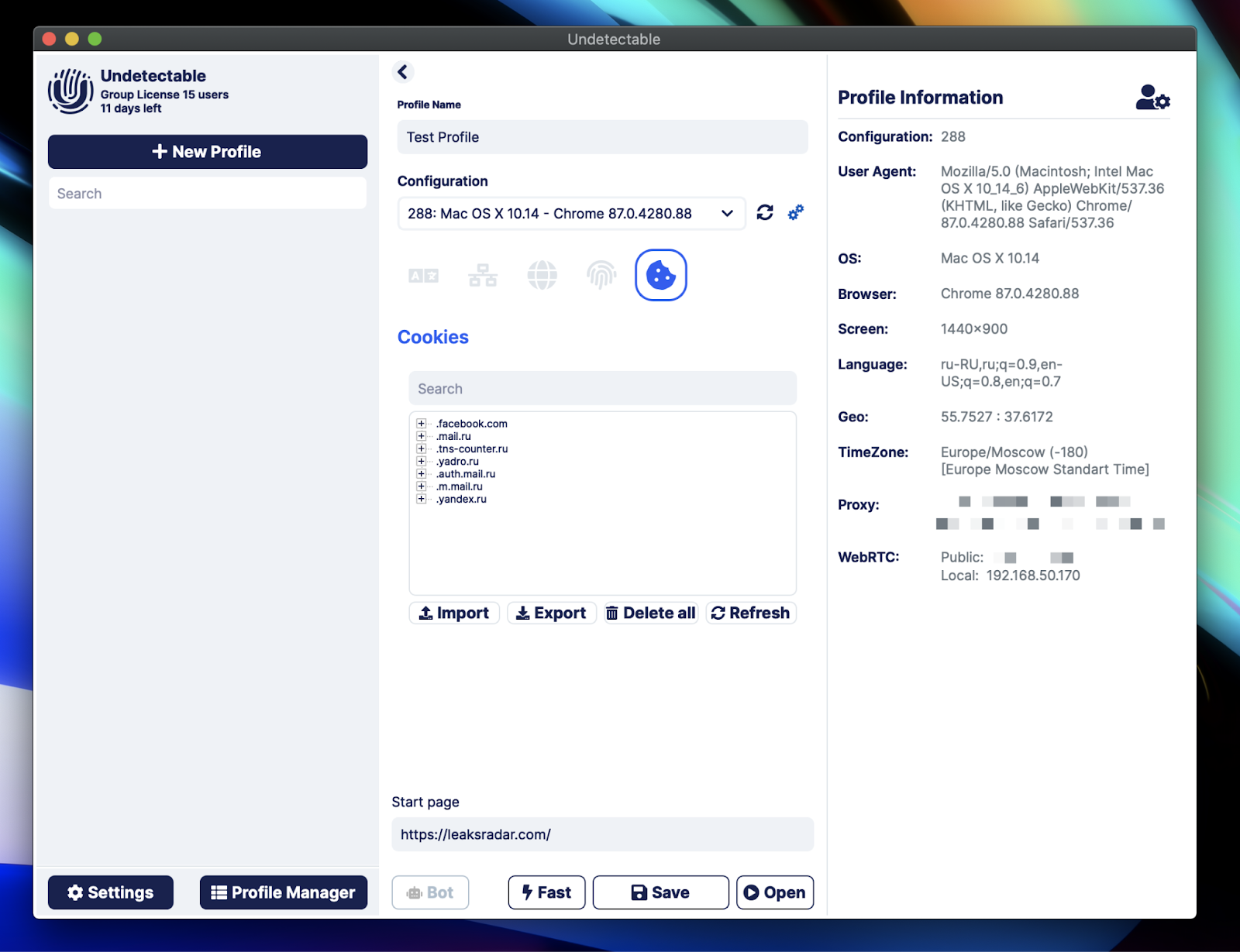The width and height of the screenshot is (1240, 952).
Task: Expand the .yandex.ru cookie node
Action: coord(421,499)
